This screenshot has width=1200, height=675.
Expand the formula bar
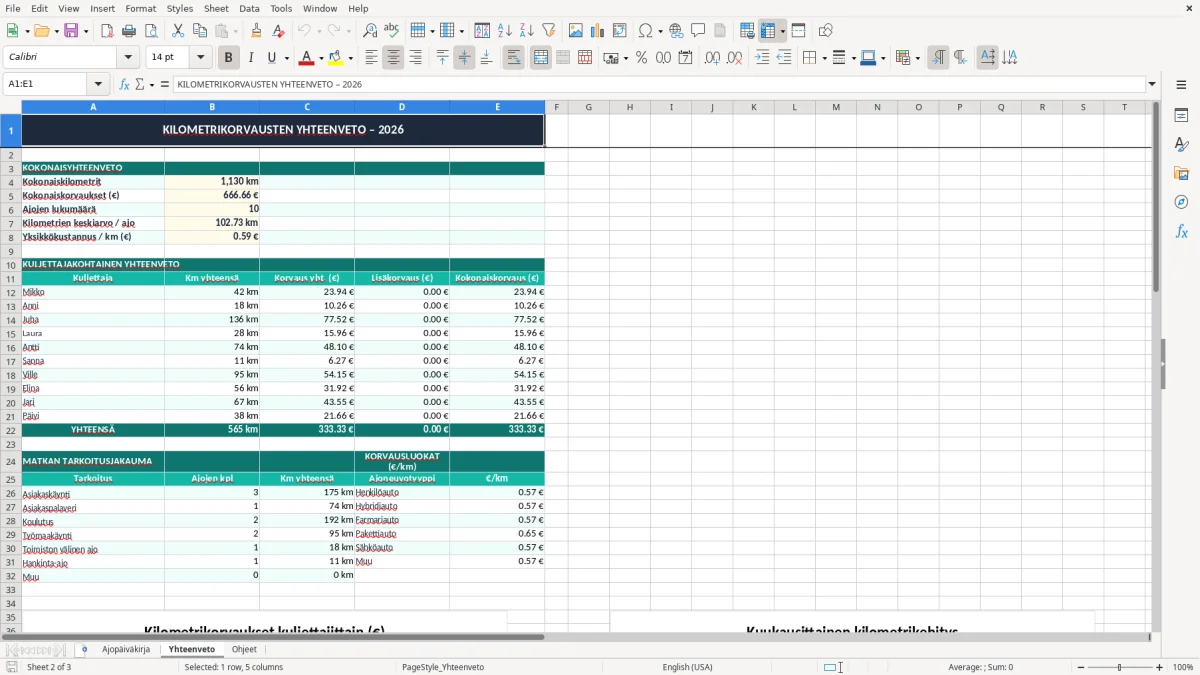1152,84
